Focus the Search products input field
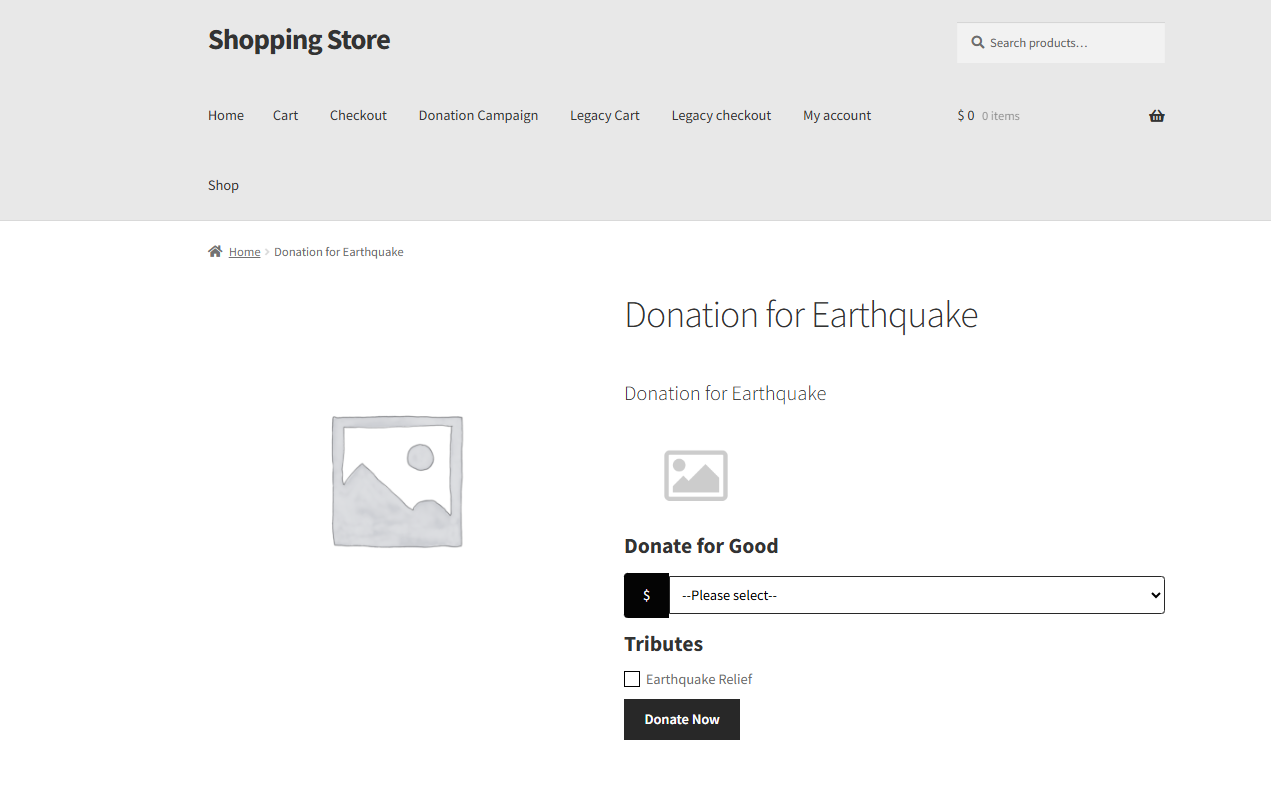 tap(1070, 43)
